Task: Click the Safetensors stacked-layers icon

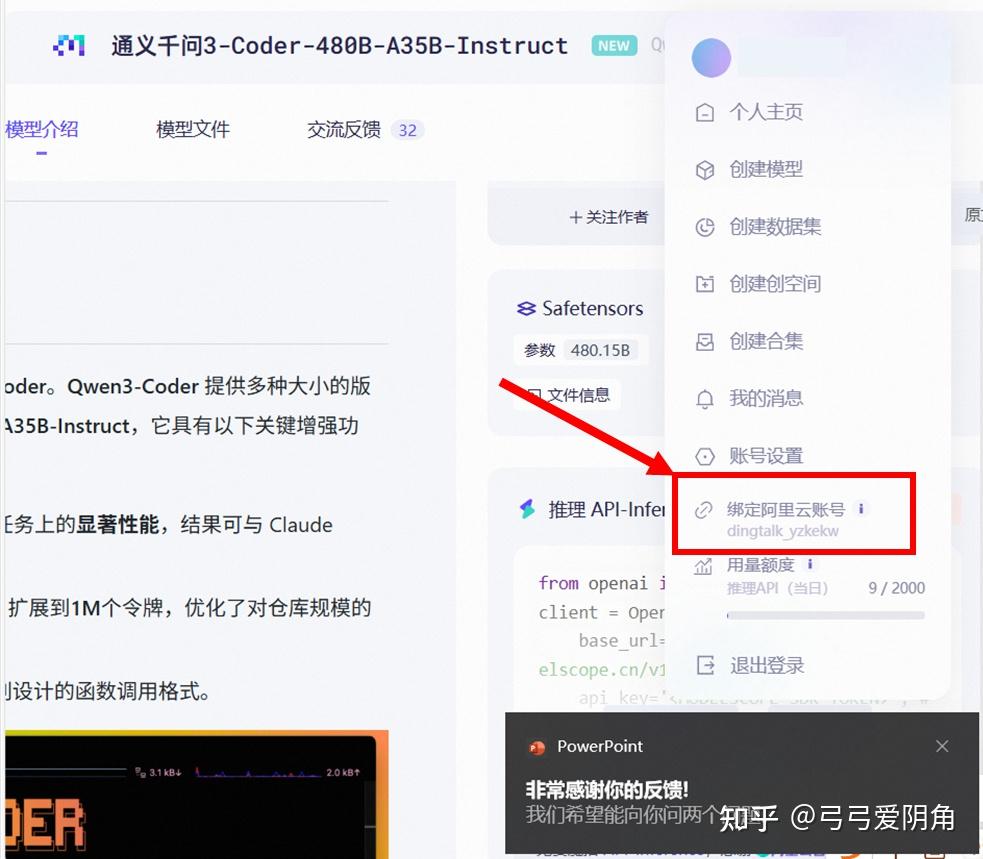Action: (x=529, y=308)
